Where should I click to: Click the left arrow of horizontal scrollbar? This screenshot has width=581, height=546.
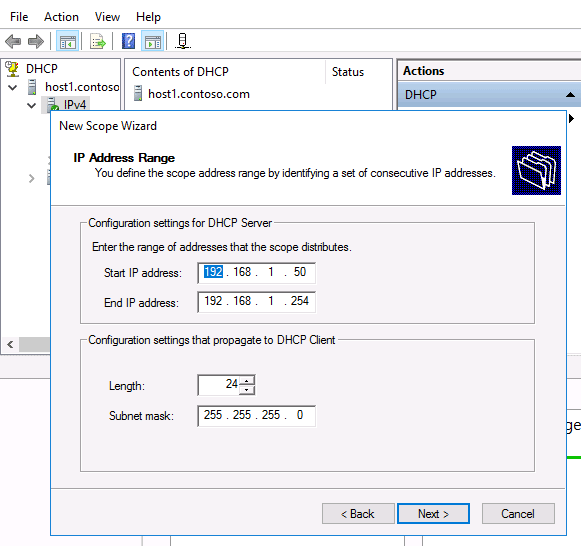10,344
